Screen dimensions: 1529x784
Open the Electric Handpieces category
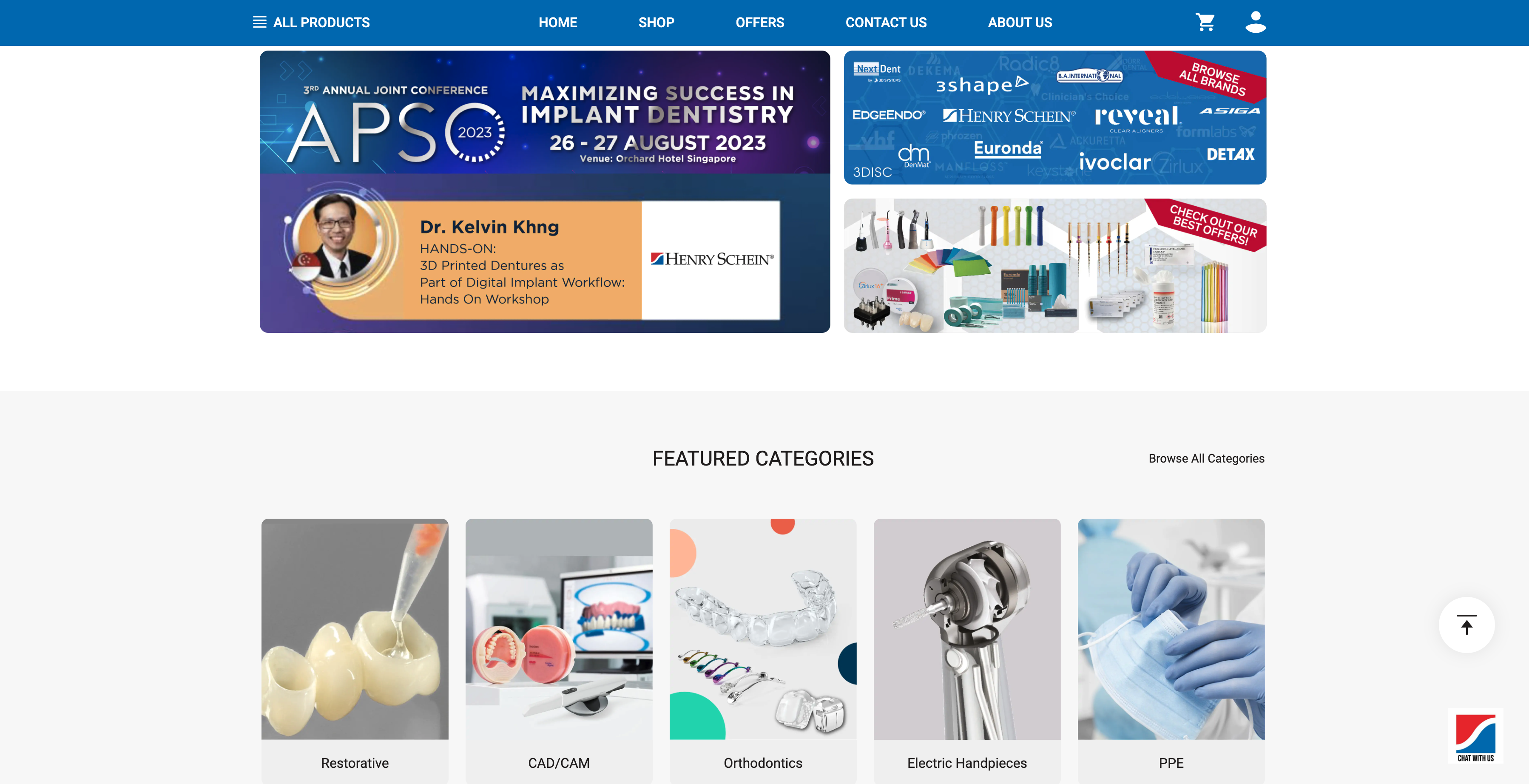967,651
